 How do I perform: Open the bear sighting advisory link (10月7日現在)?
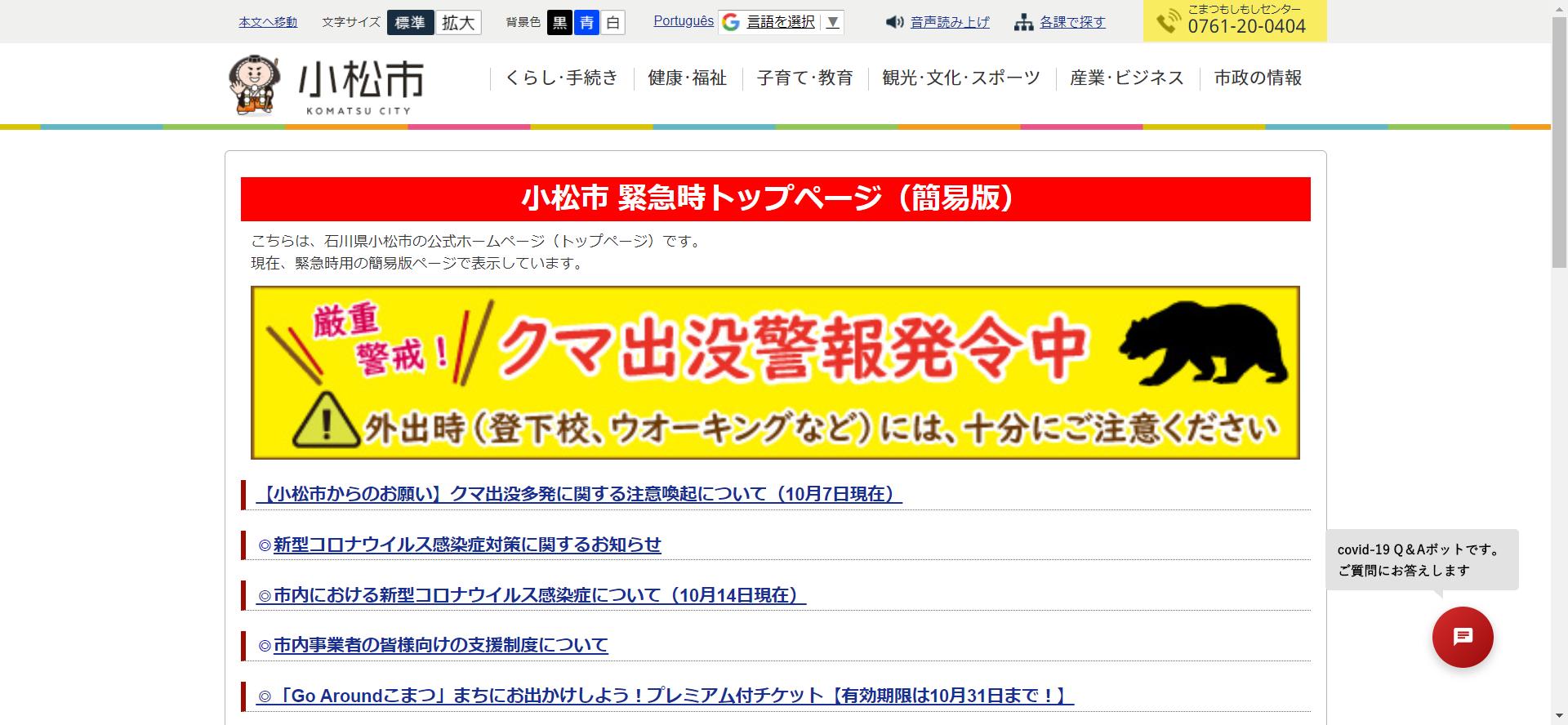[579, 494]
